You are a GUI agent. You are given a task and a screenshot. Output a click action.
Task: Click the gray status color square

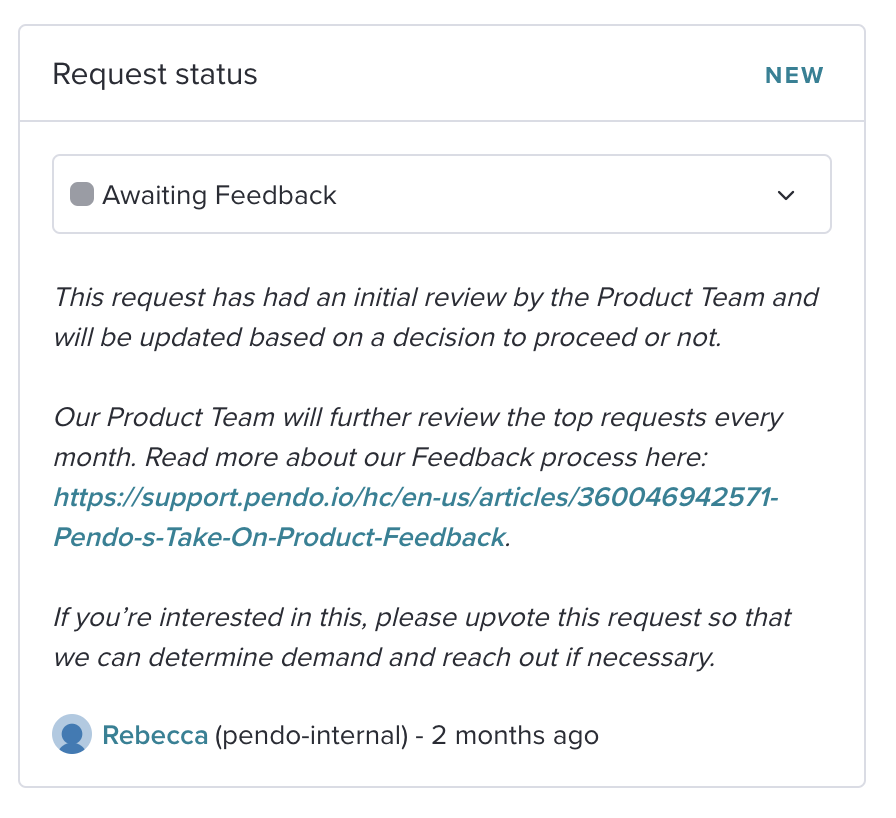82,194
